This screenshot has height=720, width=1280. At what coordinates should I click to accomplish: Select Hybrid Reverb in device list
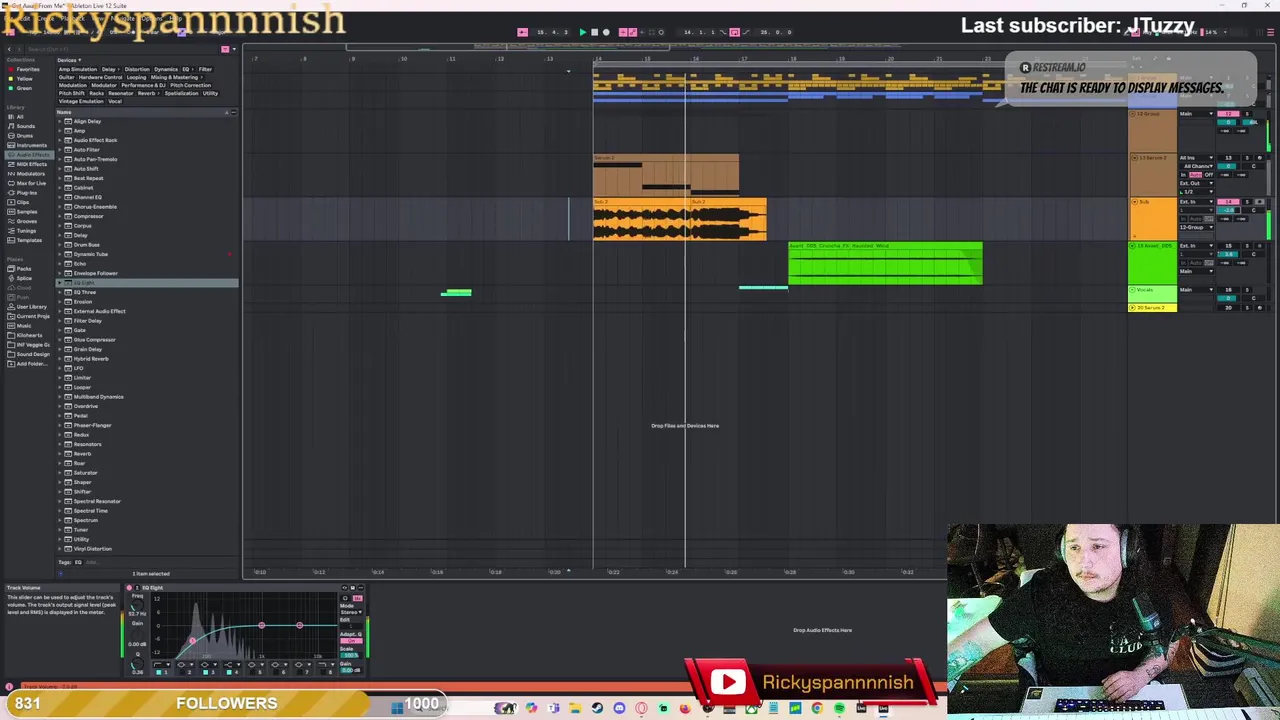point(91,359)
